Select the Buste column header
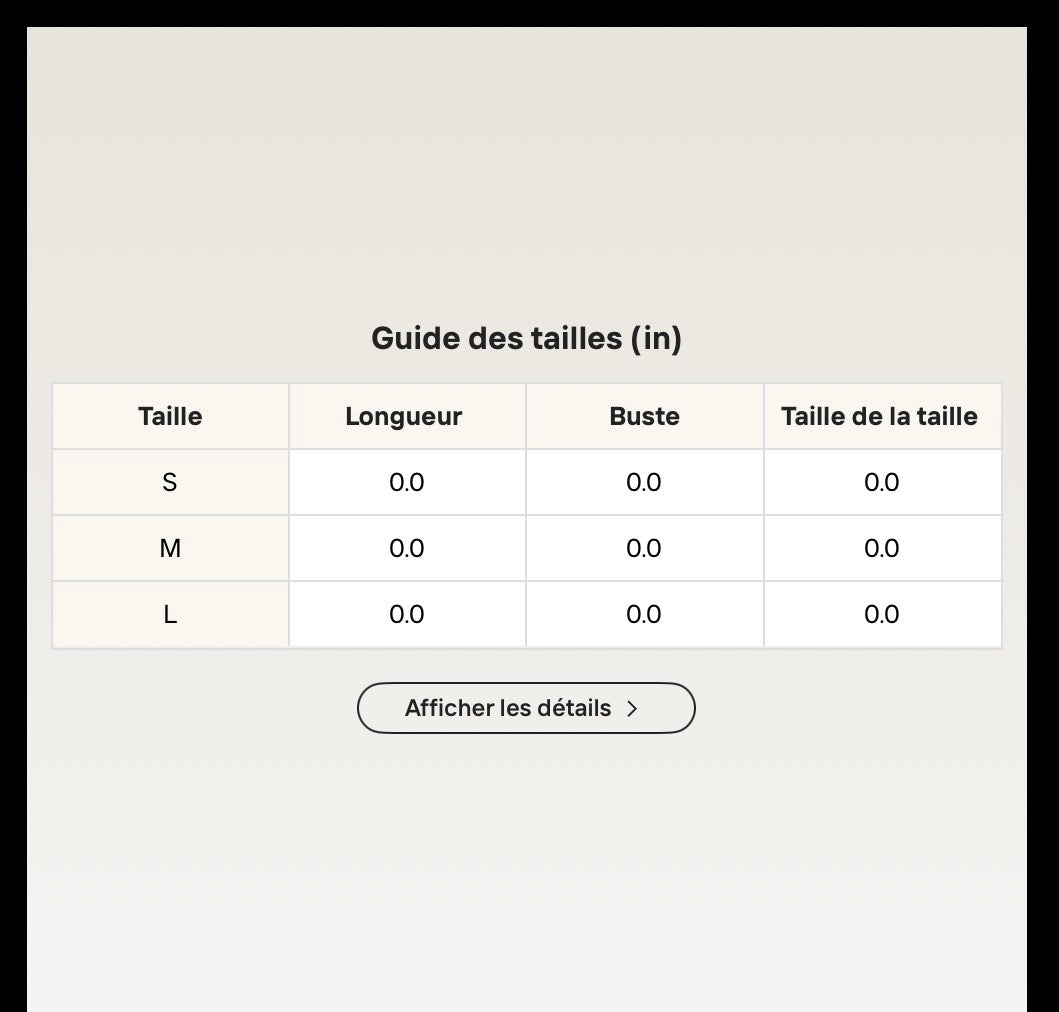This screenshot has height=1012, width=1059. point(645,416)
